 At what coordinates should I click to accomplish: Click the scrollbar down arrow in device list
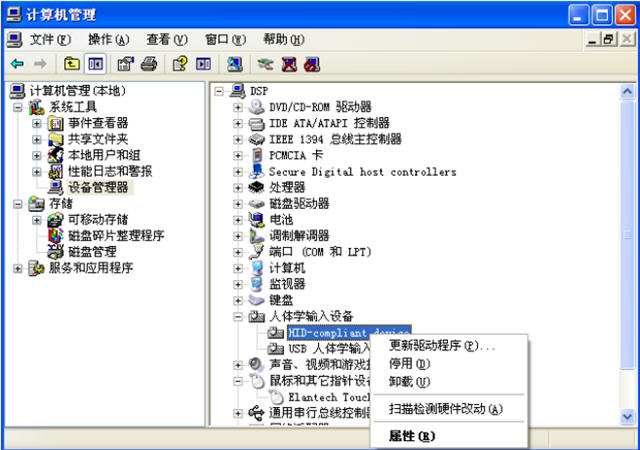point(627,417)
